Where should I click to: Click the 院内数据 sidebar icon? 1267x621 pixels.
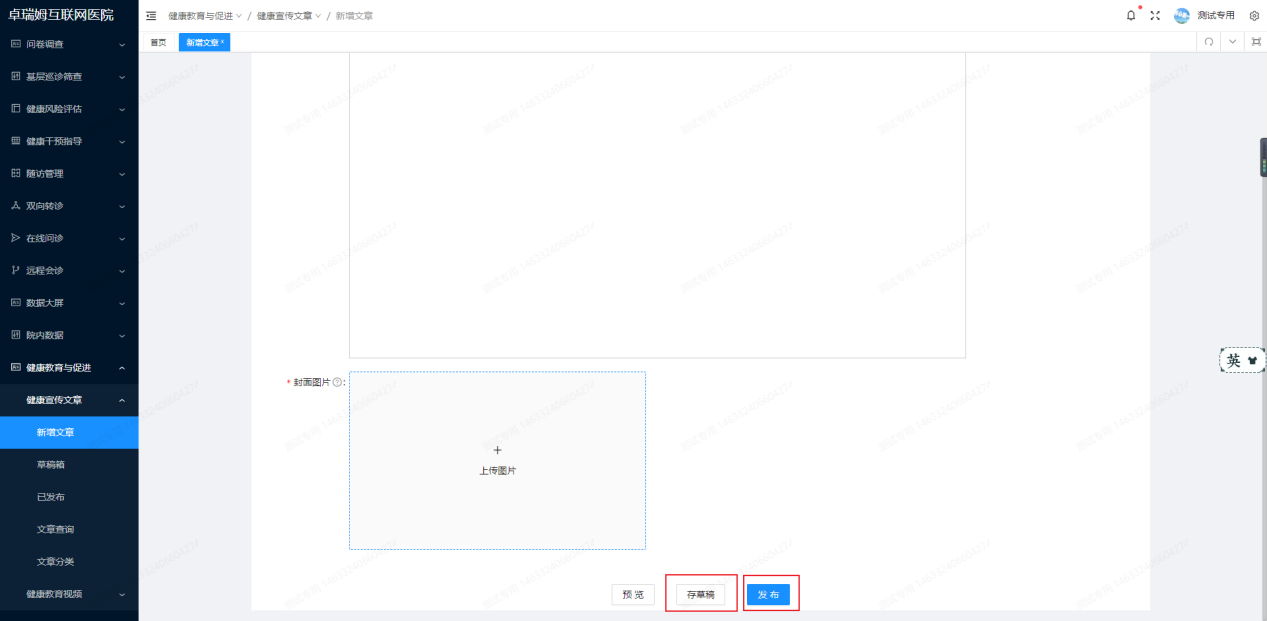pos(15,334)
